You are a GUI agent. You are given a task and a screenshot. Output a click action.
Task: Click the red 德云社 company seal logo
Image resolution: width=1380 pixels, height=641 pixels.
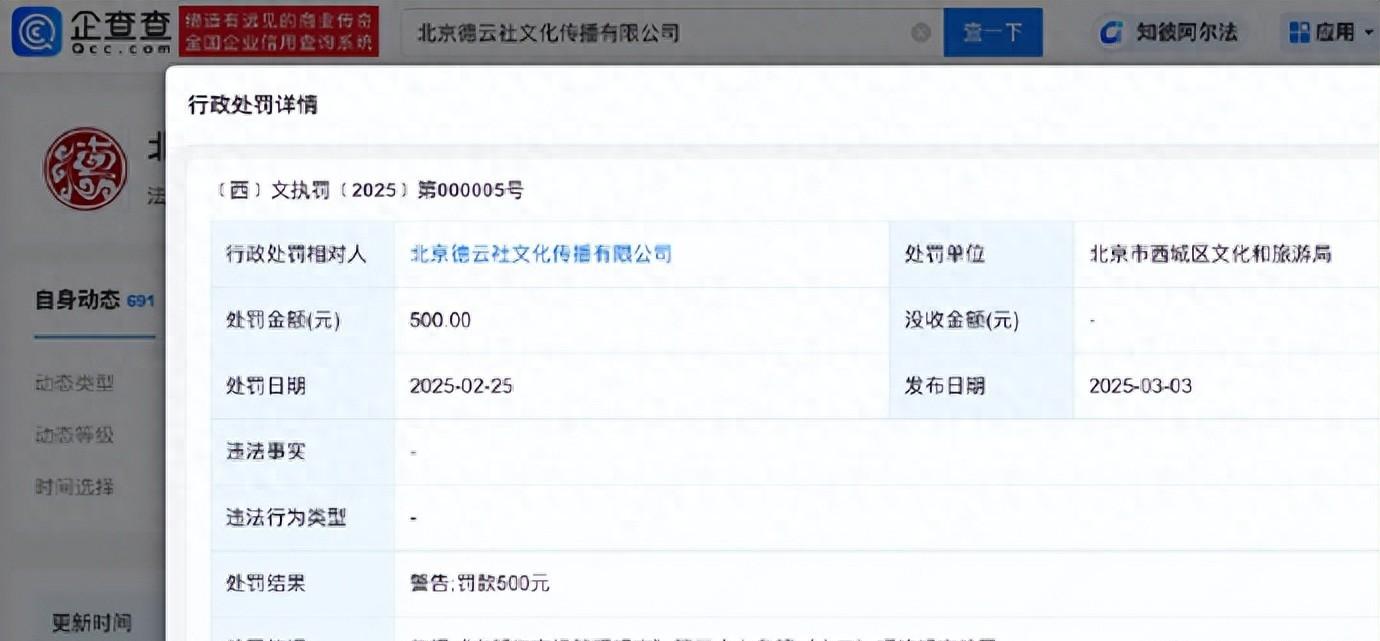pos(86,169)
